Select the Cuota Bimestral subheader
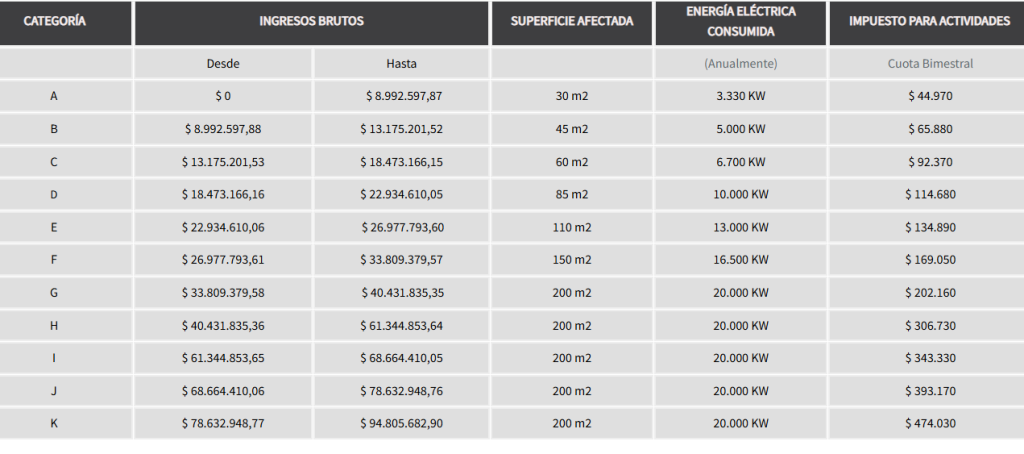 (930, 64)
